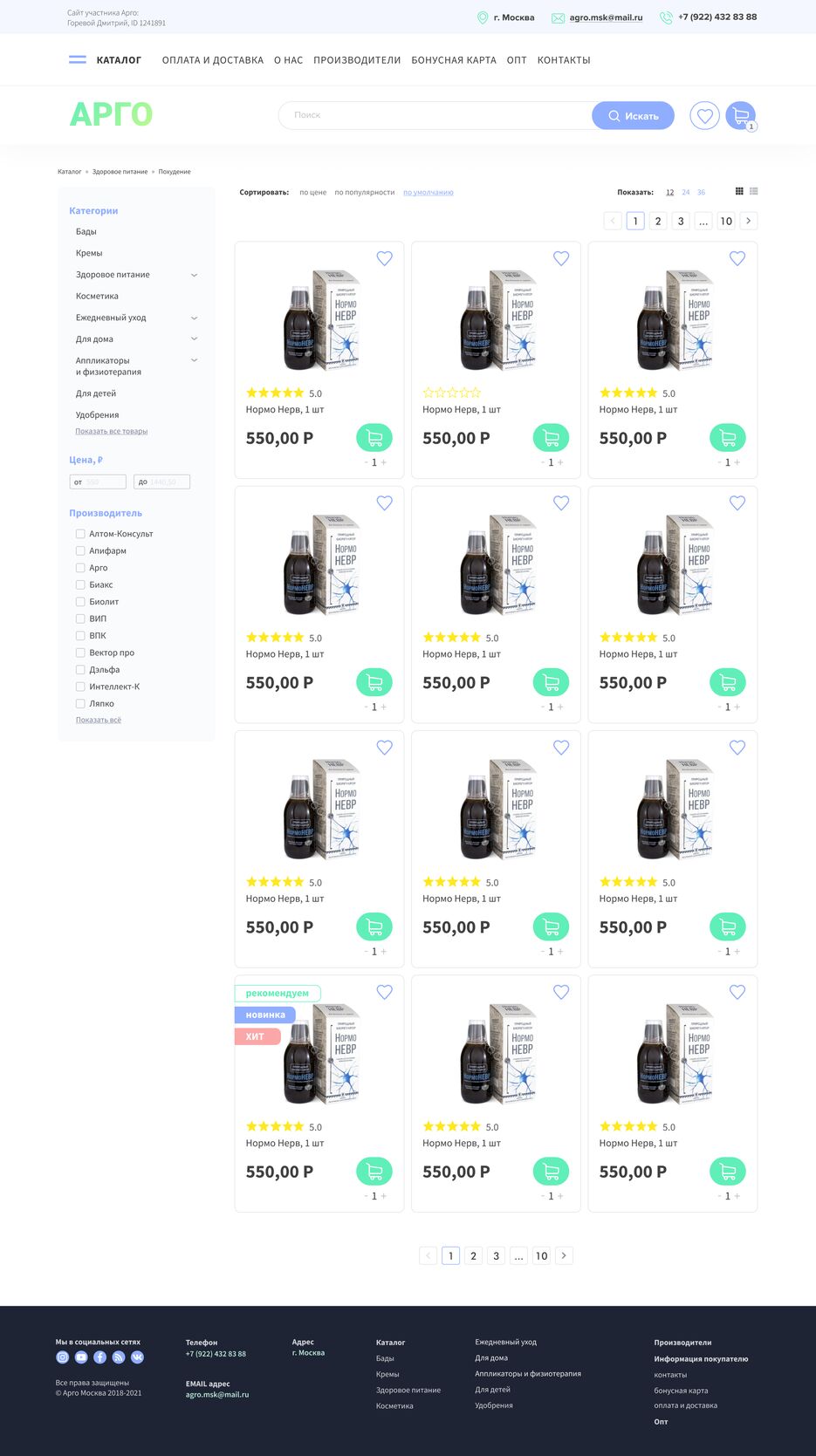Switch to grid view layout icon
Screen dimensions: 816x1456
click(x=739, y=191)
